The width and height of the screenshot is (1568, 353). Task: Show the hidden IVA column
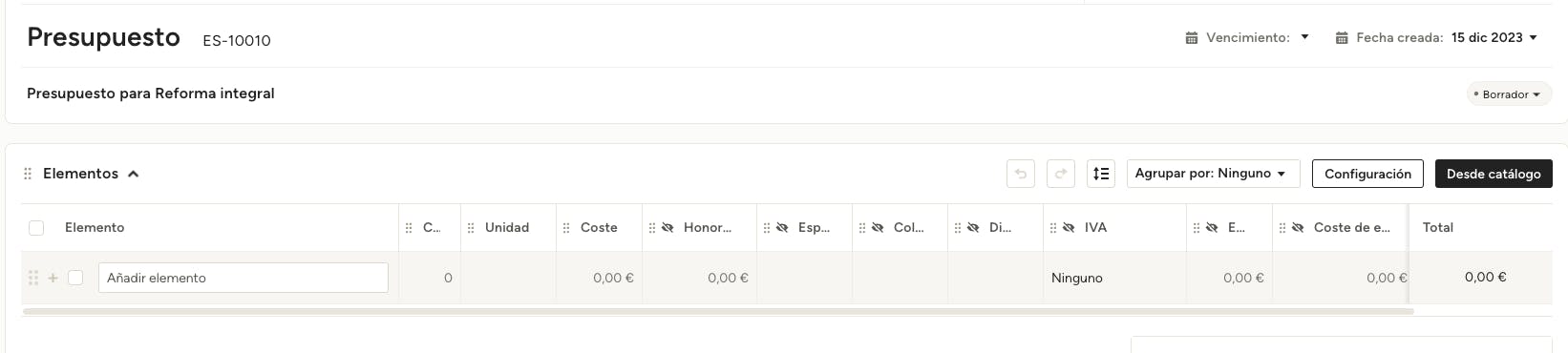point(1069,227)
